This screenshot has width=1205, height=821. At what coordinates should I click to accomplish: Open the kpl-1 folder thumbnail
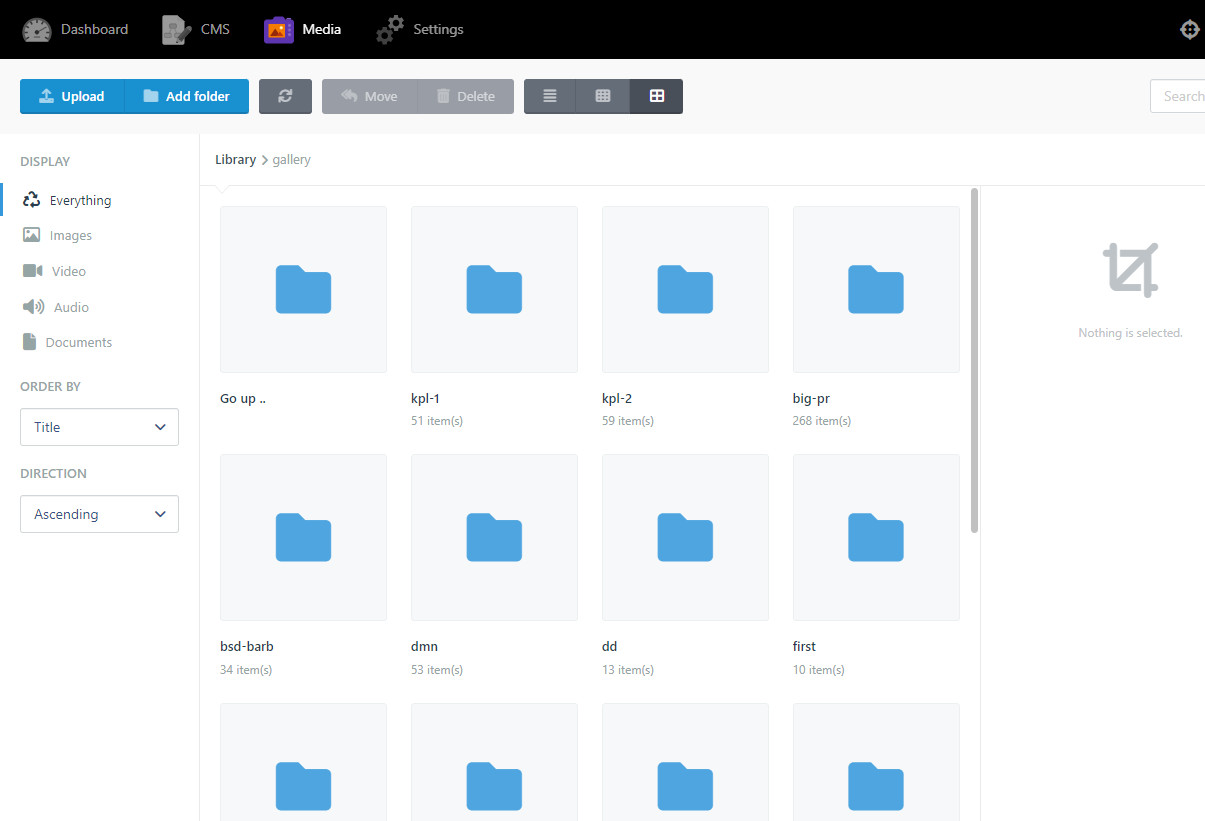pyautogui.click(x=494, y=289)
